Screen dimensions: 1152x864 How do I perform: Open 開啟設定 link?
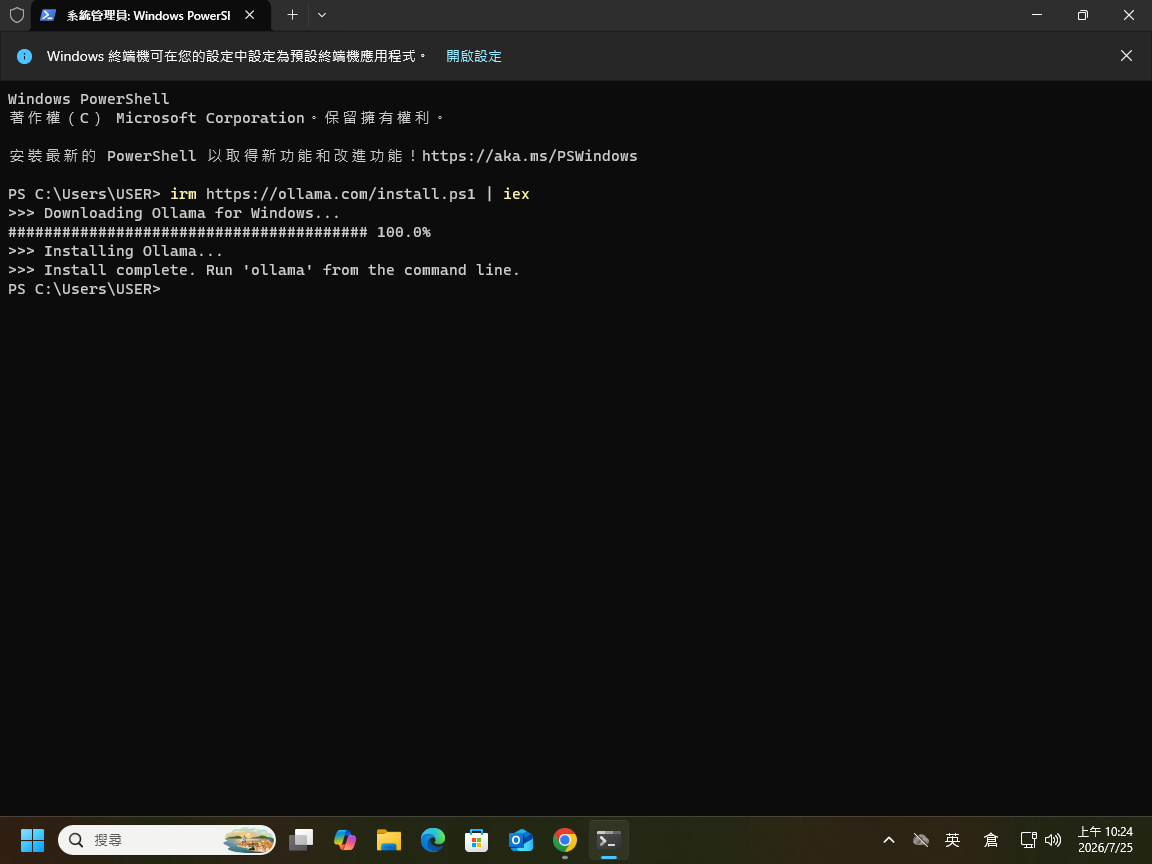point(474,57)
